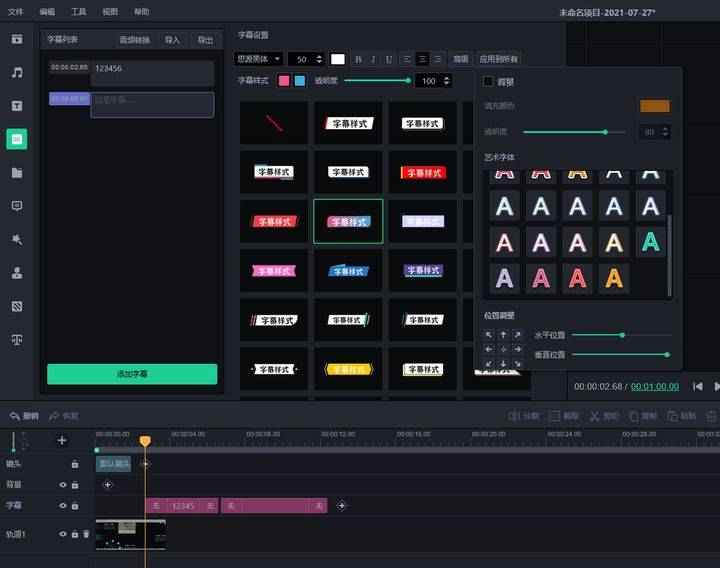Toggle visibility eye on 字幕 track
720x568 pixels.
coord(62,506)
